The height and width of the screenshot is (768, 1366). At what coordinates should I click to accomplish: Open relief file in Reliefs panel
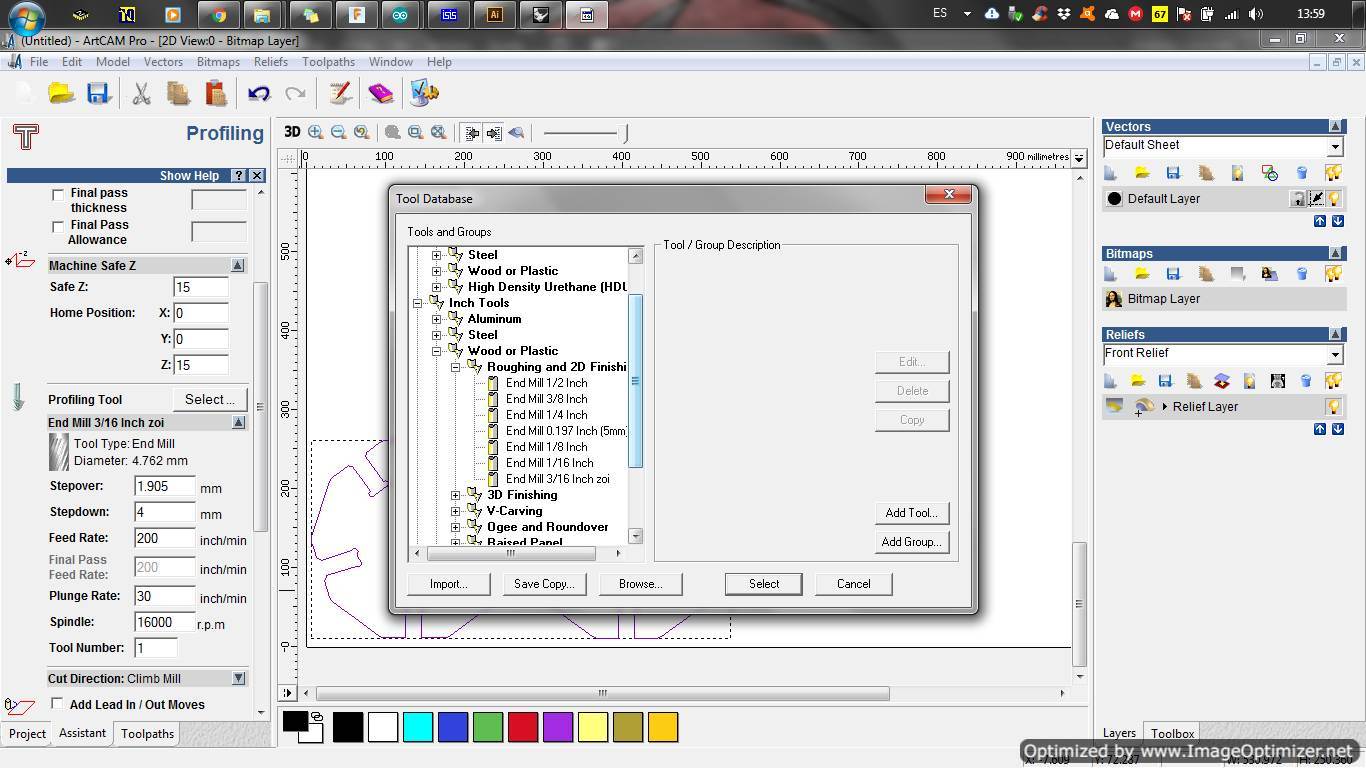point(1138,381)
